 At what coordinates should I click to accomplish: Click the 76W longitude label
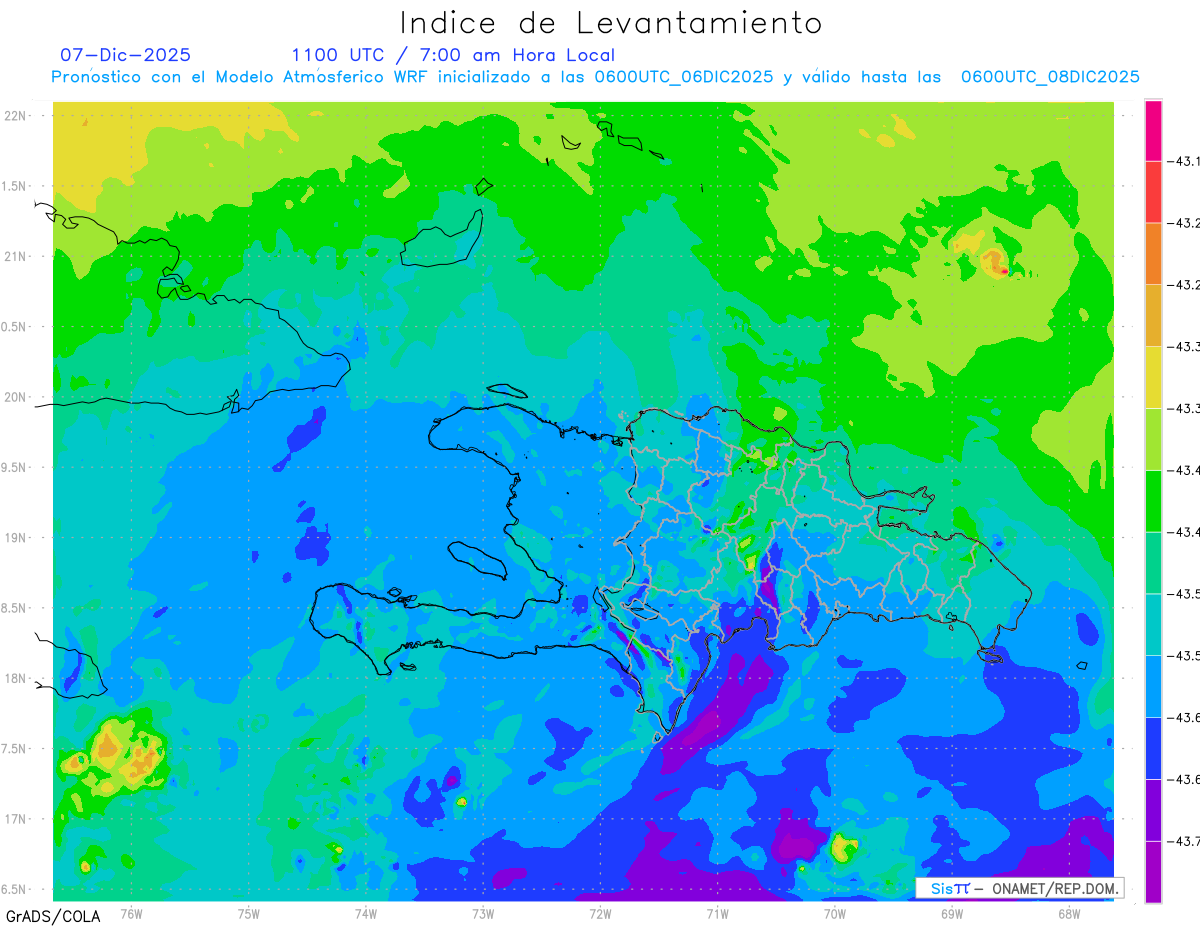[x=131, y=913]
